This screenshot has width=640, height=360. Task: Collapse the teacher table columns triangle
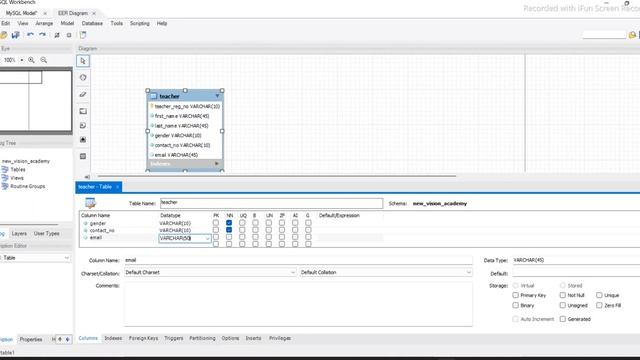pos(217,96)
